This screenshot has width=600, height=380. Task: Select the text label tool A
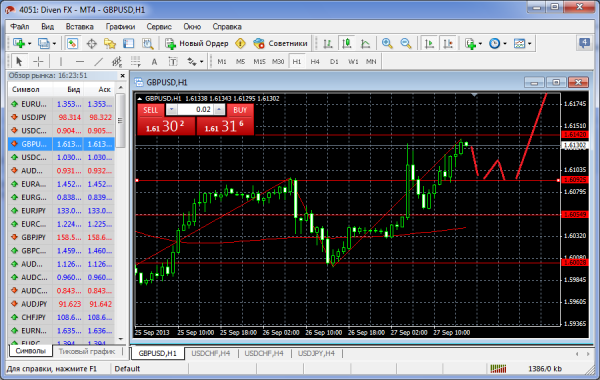tap(154, 62)
